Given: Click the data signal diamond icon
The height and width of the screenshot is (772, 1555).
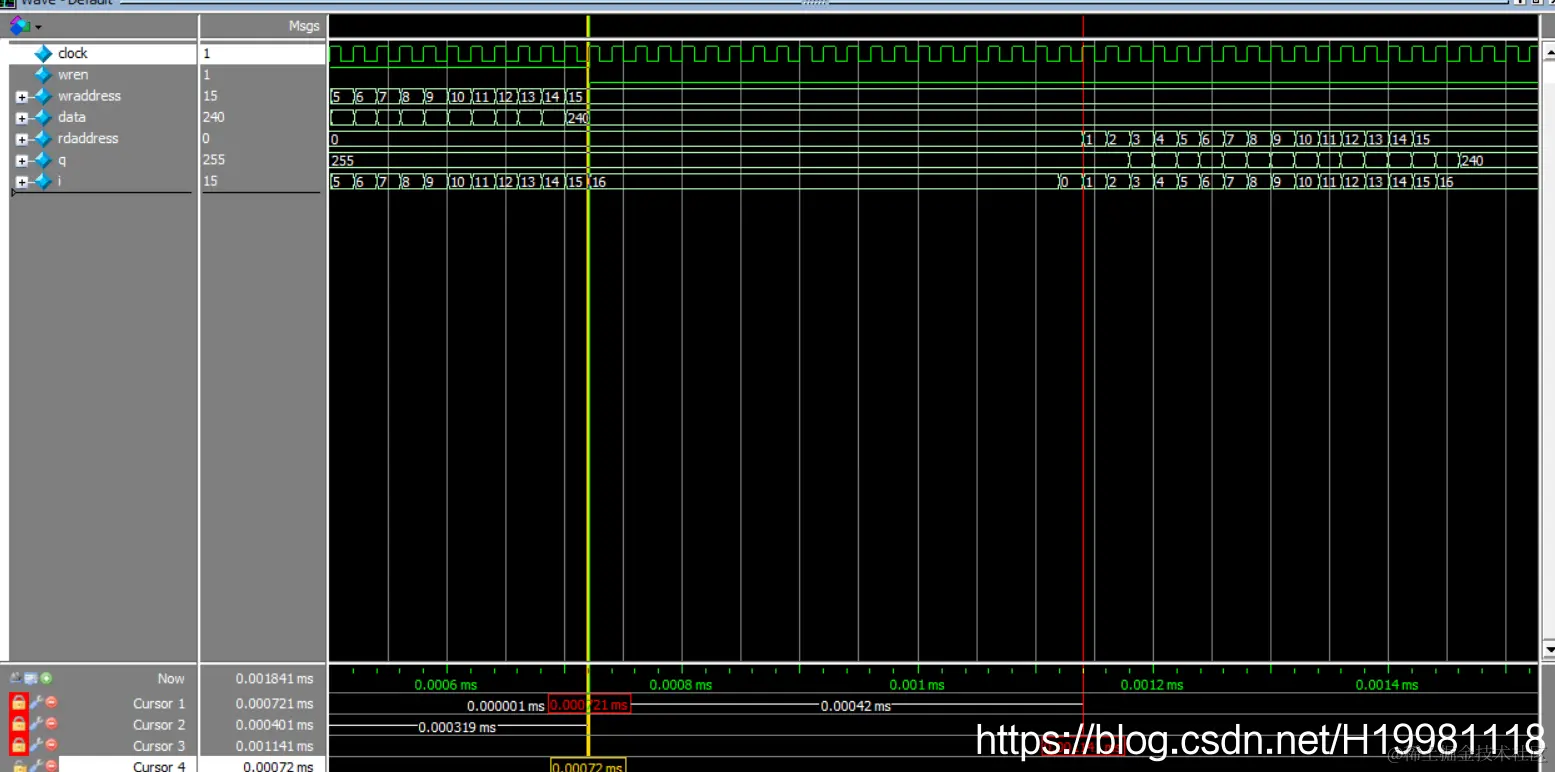Looking at the screenshot, I should click(43, 117).
